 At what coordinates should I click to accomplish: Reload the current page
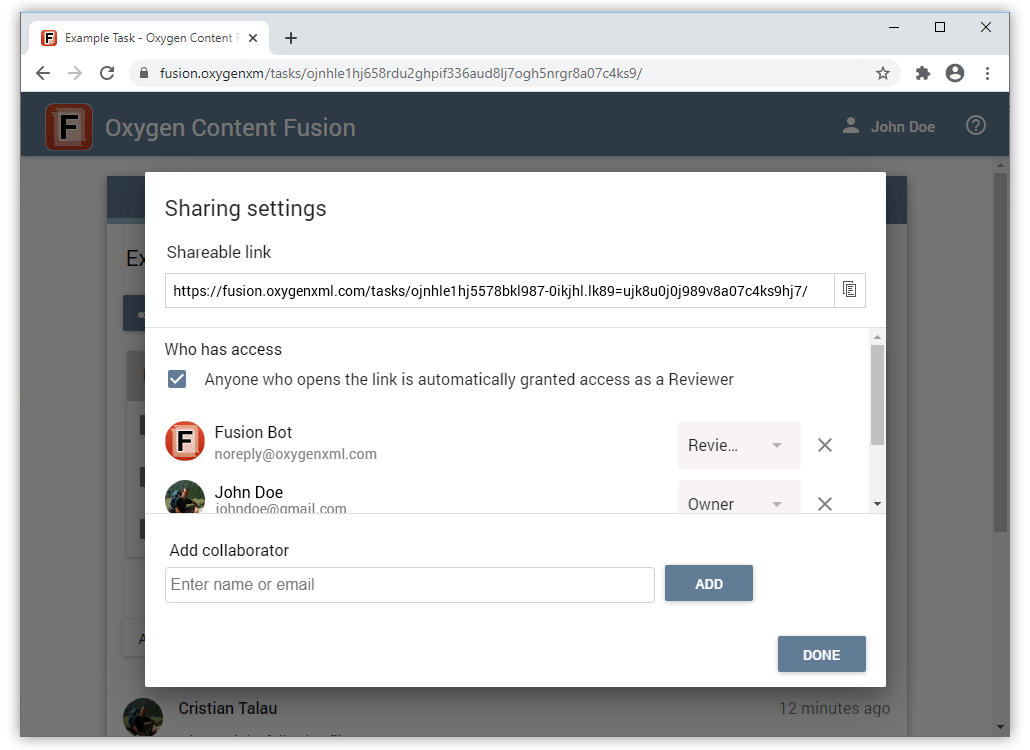tap(107, 73)
